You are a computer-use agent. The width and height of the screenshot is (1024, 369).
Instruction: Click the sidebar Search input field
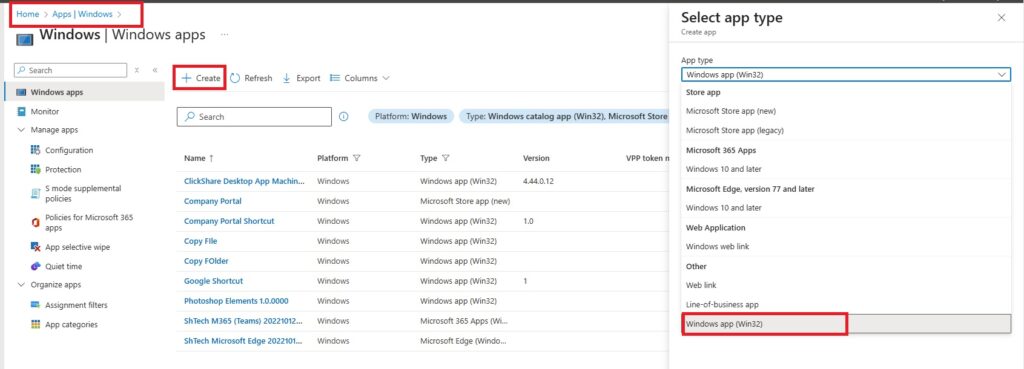pyautogui.click(x=71, y=70)
